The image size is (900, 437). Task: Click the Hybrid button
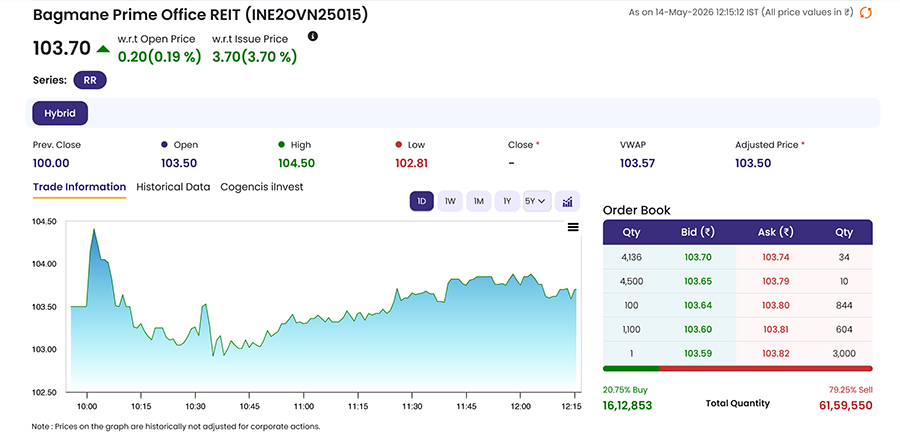click(60, 114)
